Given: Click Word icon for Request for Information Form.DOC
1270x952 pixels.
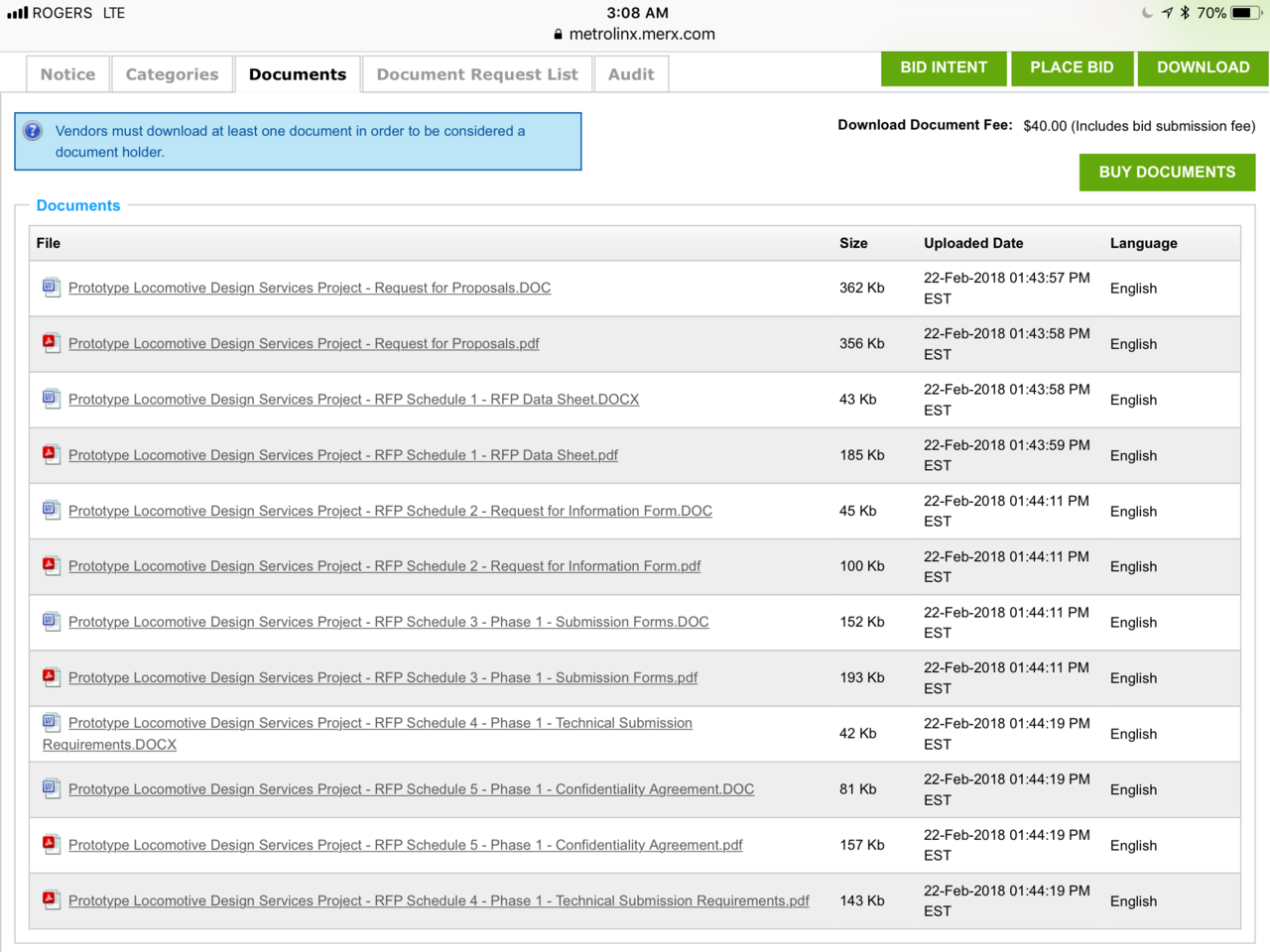Looking at the screenshot, I should click(x=51, y=510).
